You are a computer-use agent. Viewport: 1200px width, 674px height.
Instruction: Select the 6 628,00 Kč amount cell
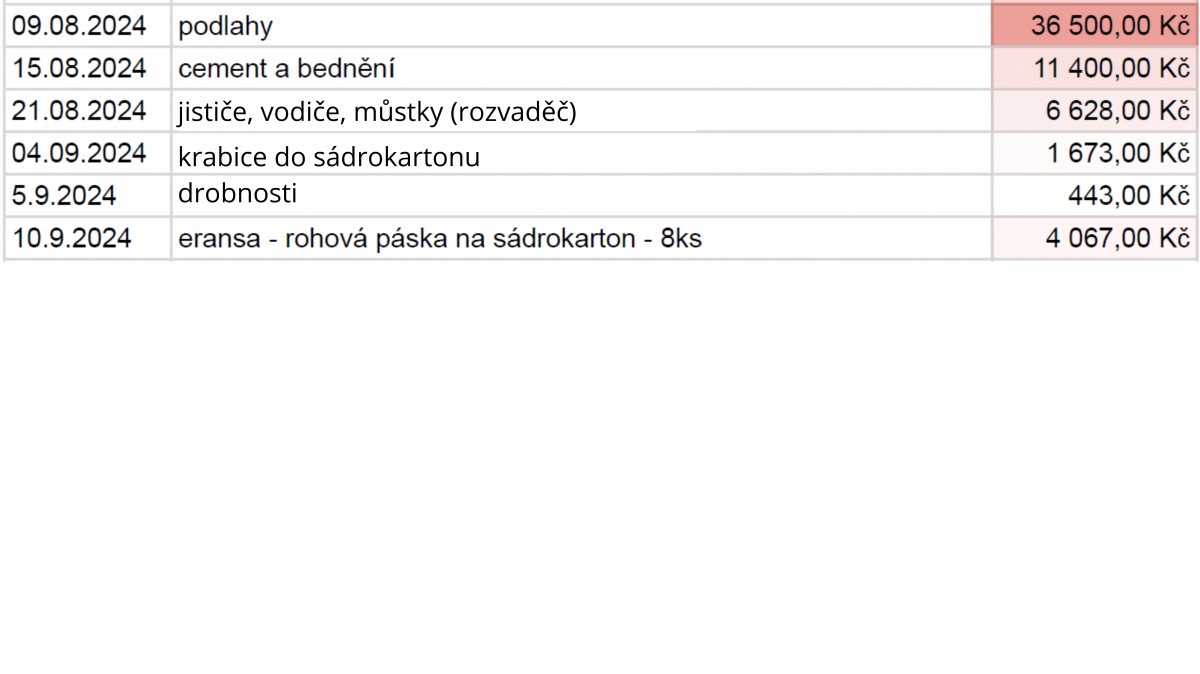1095,111
